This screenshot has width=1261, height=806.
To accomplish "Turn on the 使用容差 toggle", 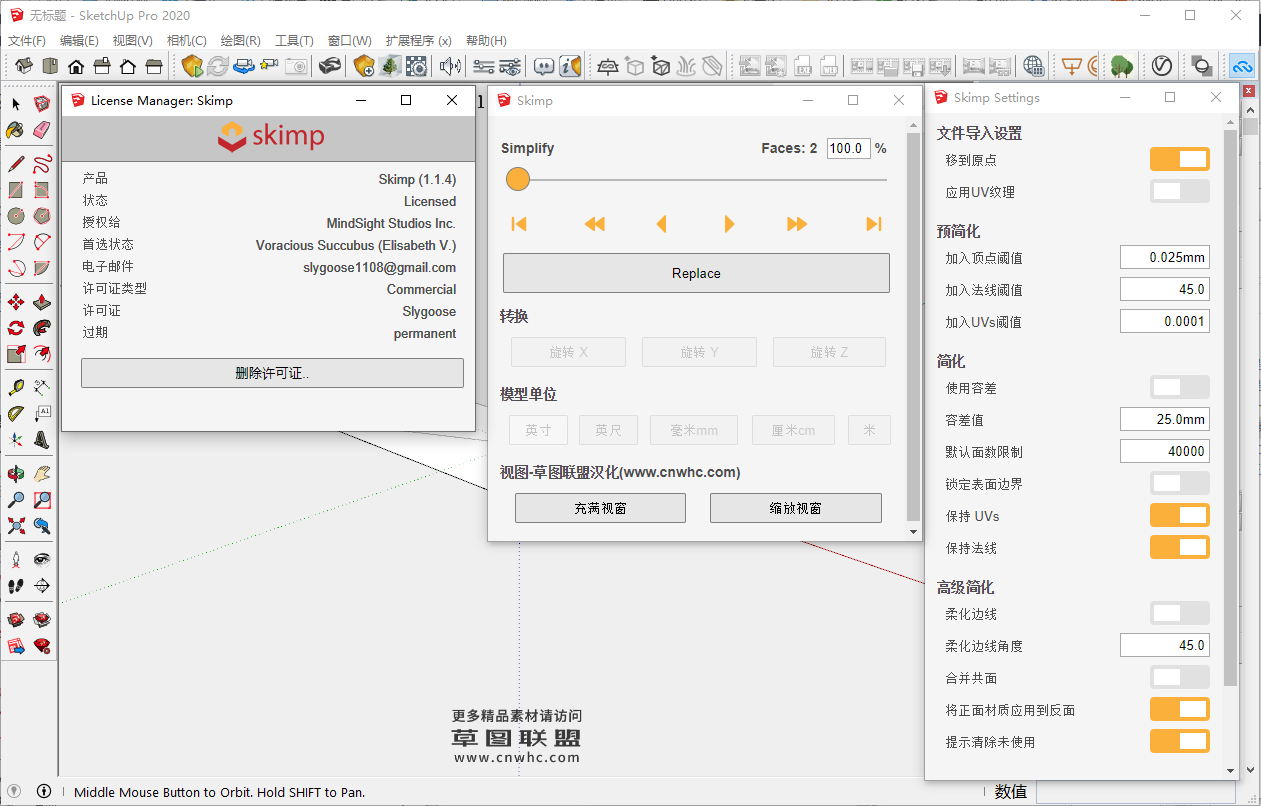I will [x=1180, y=387].
